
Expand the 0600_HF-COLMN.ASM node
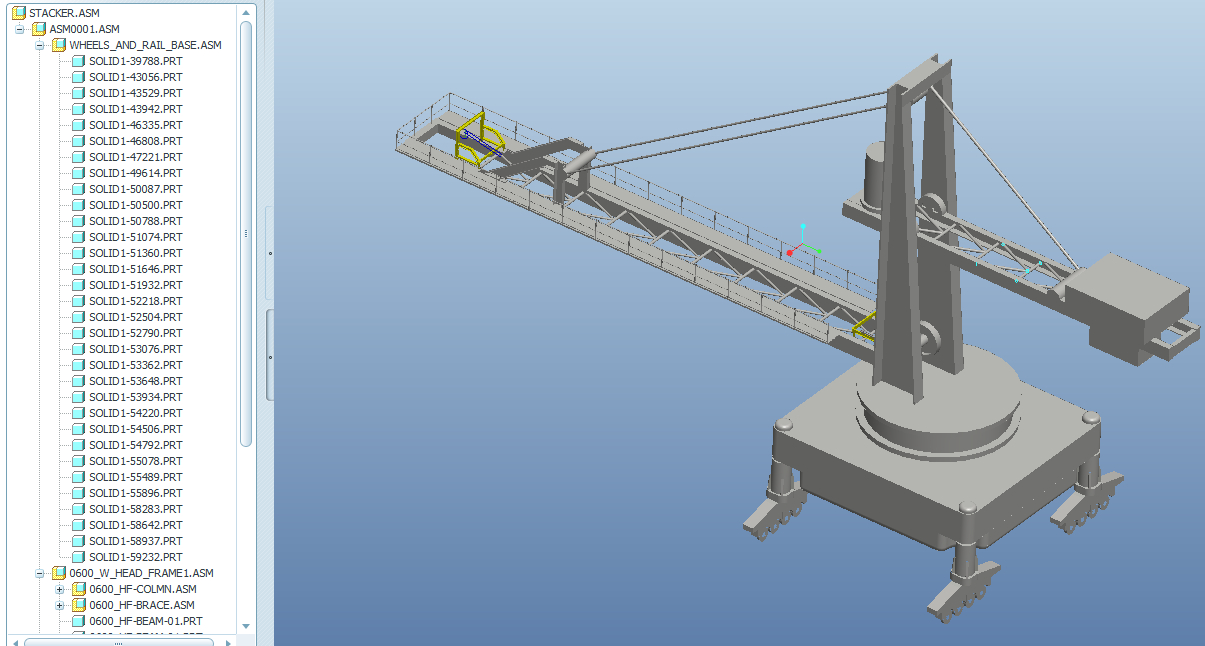(x=59, y=589)
